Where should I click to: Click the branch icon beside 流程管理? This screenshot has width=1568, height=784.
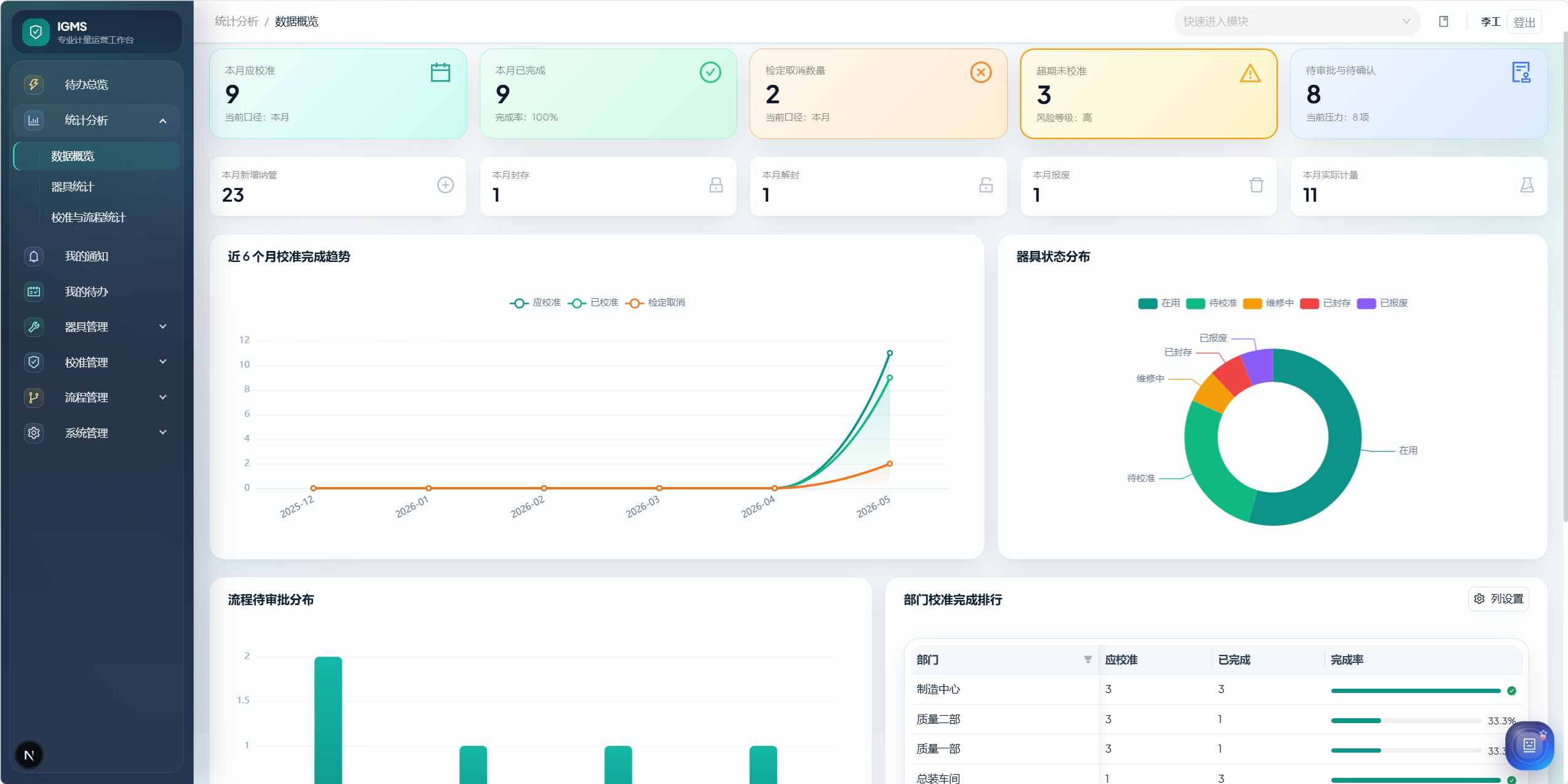click(x=34, y=398)
